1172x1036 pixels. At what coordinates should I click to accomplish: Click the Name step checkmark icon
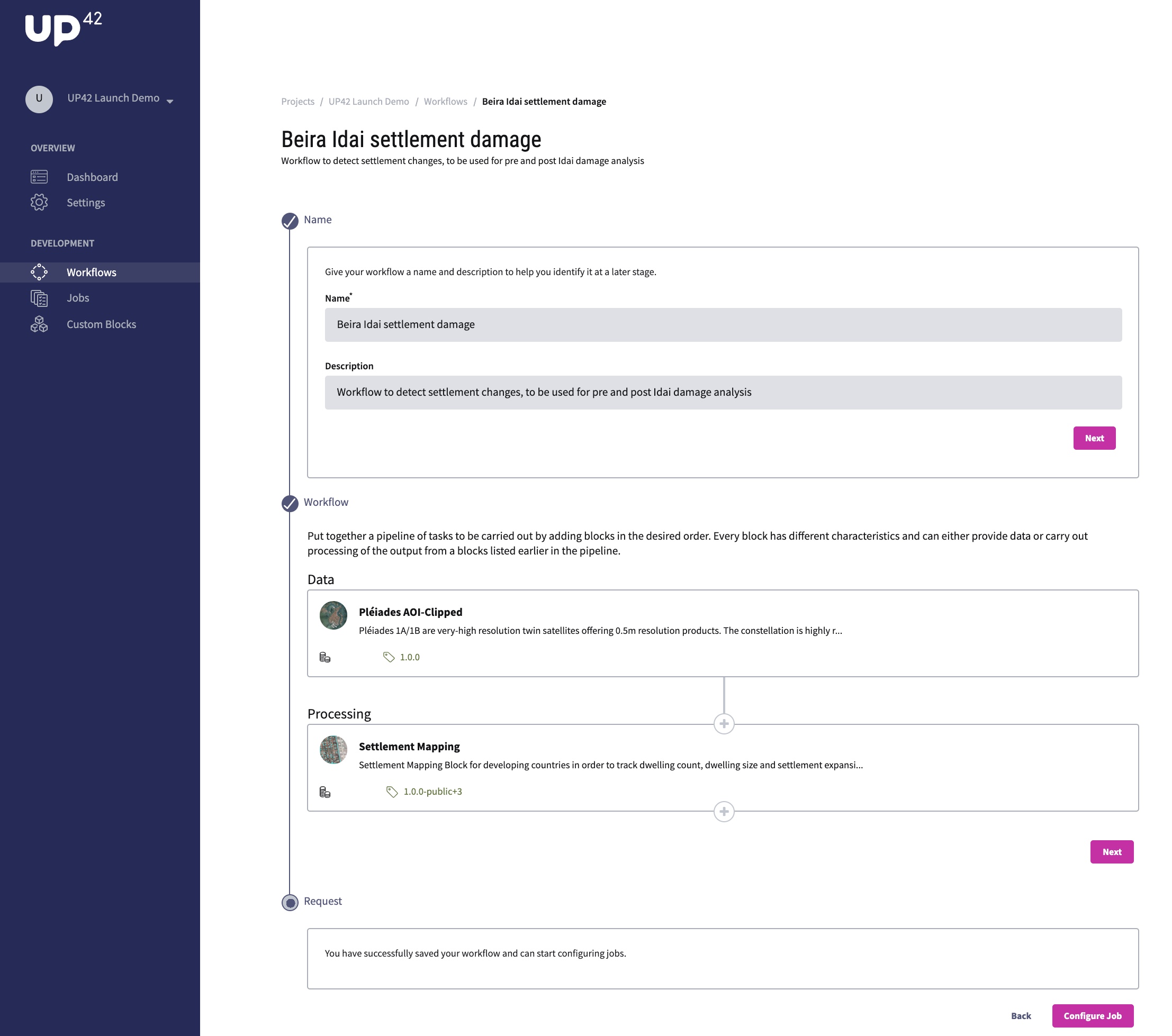pyautogui.click(x=290, y=221)
